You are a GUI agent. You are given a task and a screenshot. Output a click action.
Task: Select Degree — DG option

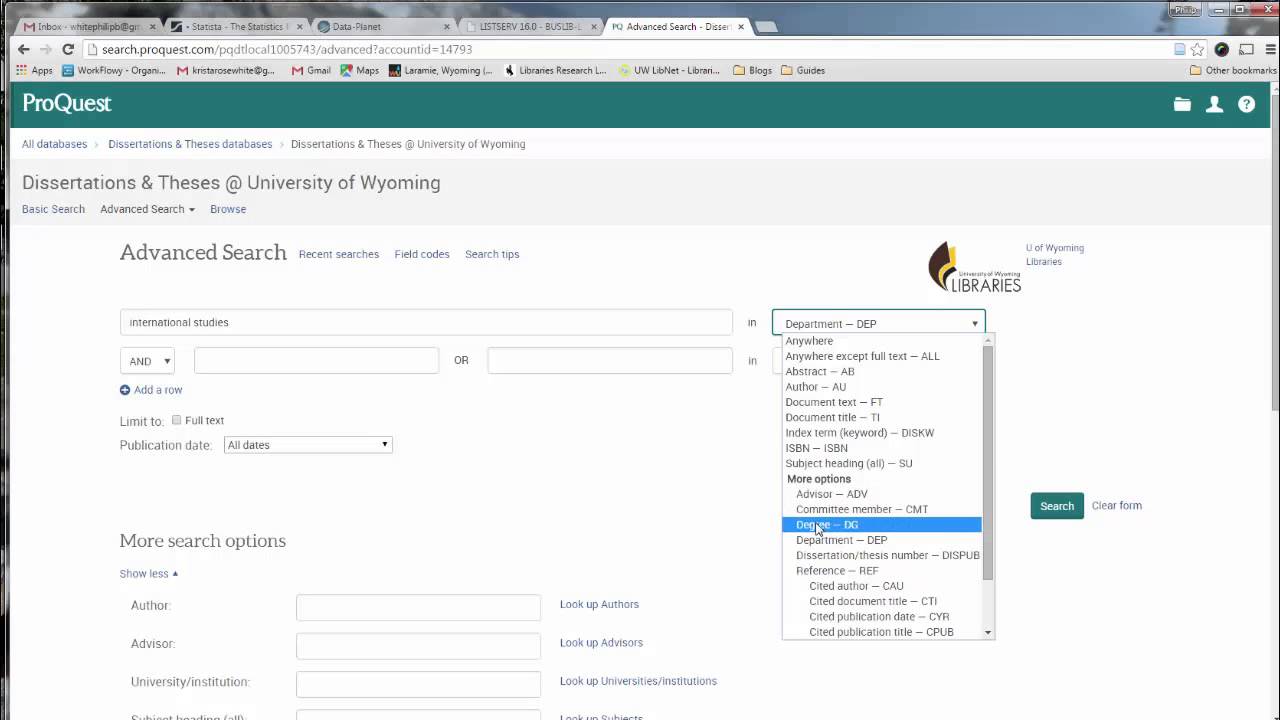click(x=881, y=525)
